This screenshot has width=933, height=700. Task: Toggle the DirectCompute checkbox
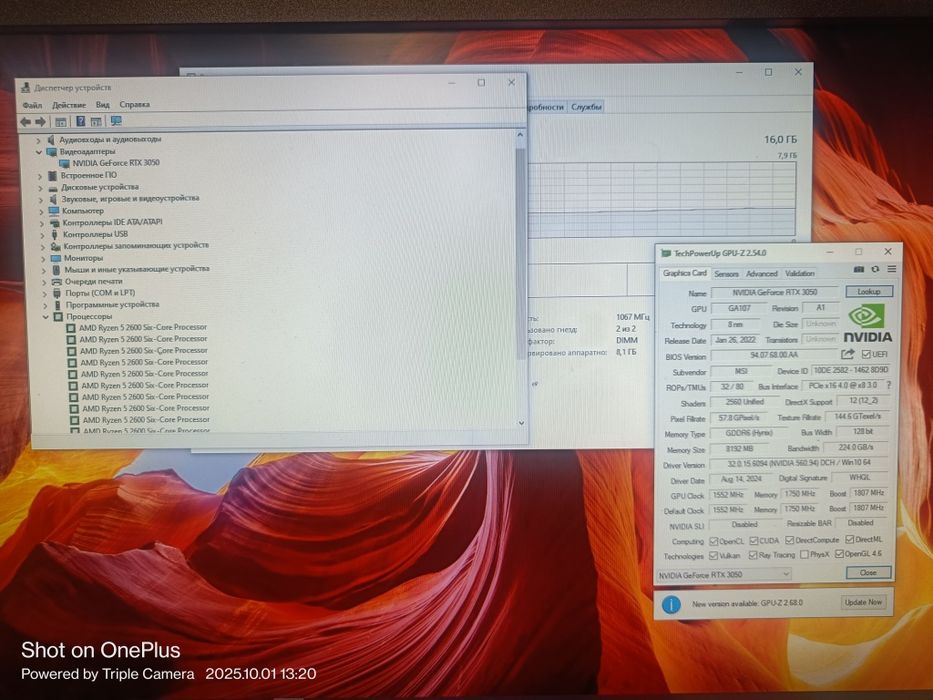(789, 540)
